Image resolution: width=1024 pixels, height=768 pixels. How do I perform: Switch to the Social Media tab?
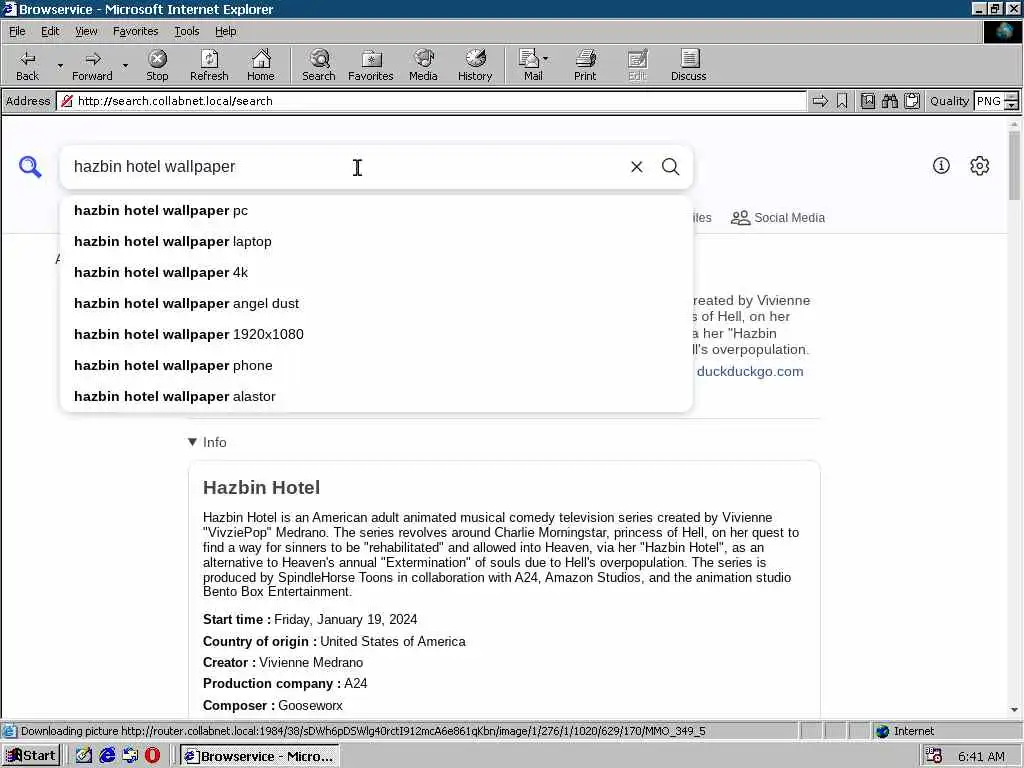point(778,217)
